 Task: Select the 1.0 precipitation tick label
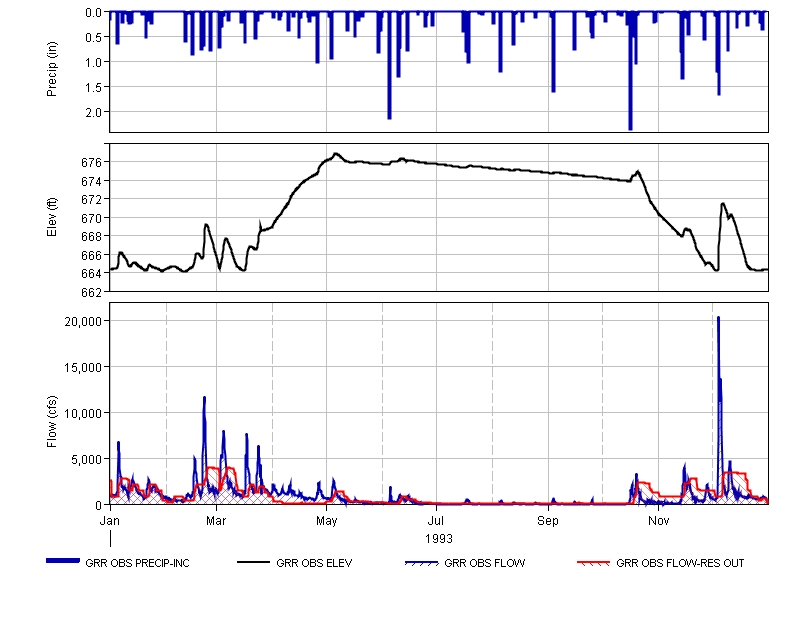(94, 62)
